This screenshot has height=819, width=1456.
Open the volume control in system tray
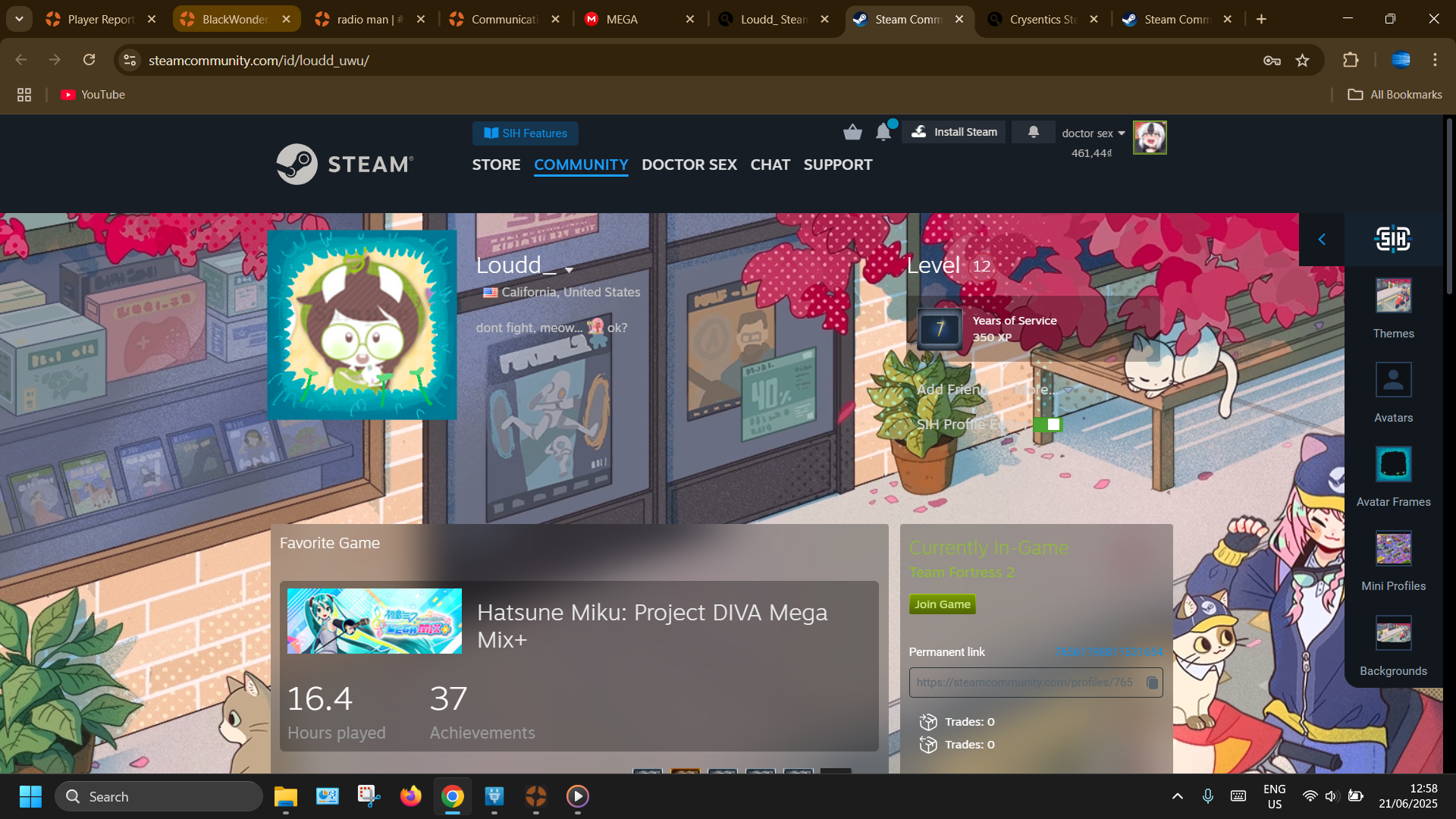click(x=1332, y=796)
